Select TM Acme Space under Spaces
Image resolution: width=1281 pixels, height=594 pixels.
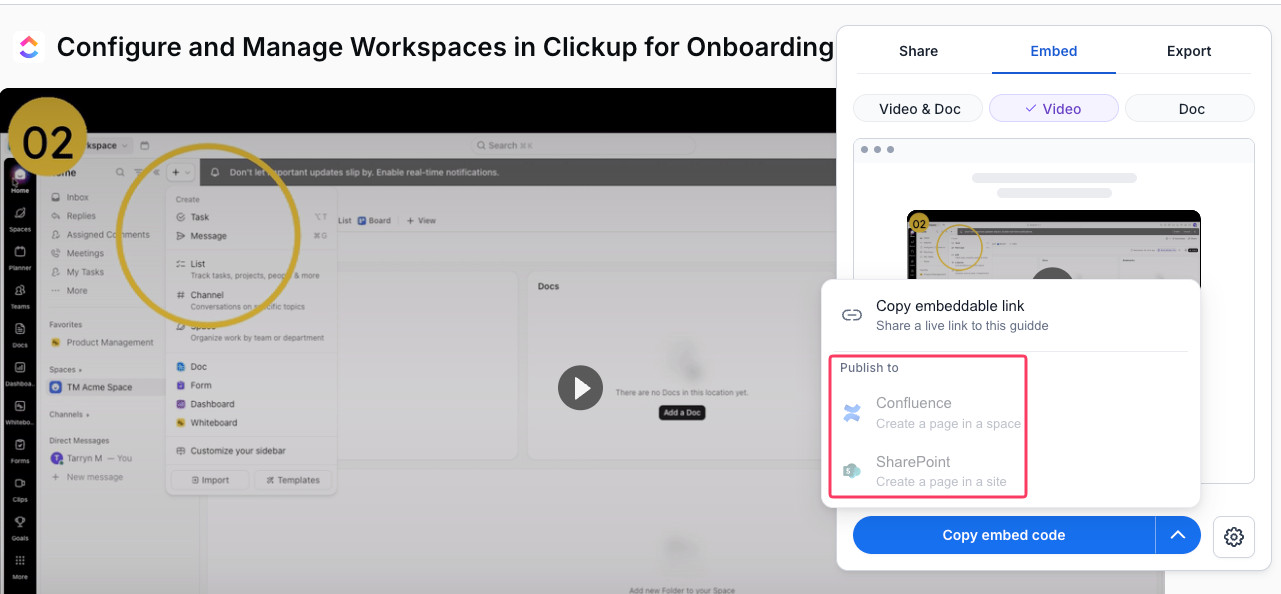click(99, 387)
